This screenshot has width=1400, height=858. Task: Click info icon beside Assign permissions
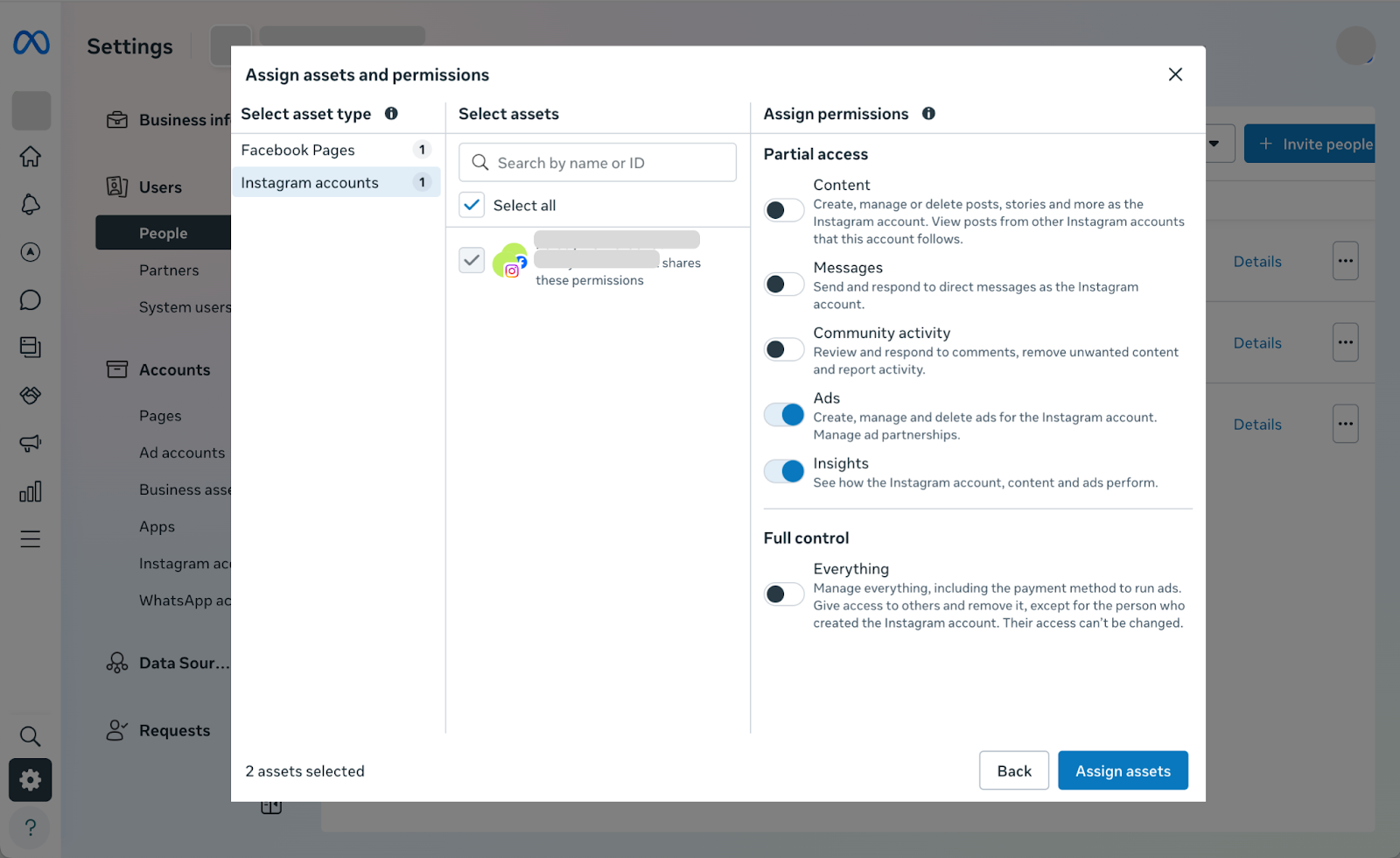(928, 114)
